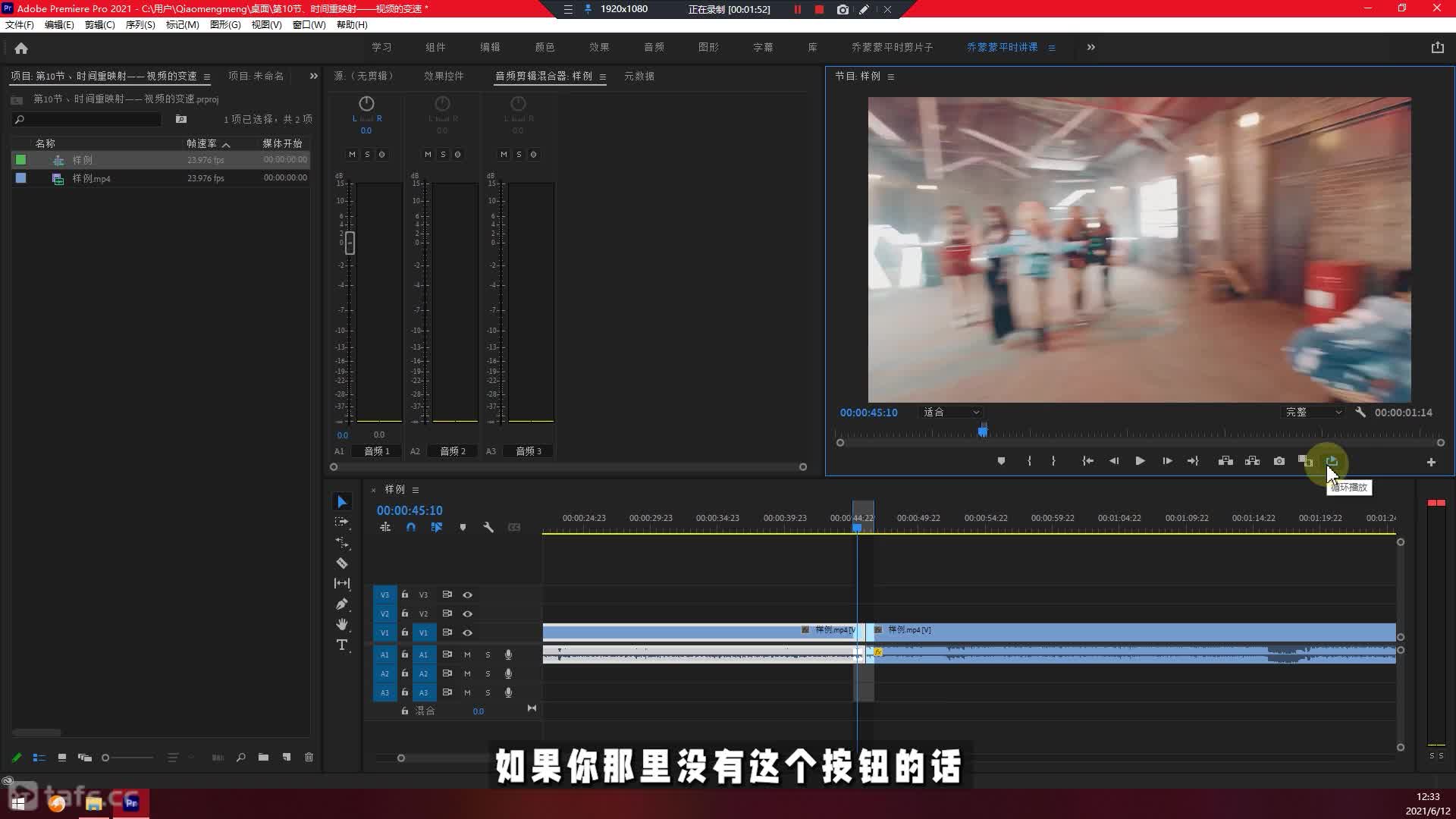Click Add Marker in program monitor

click(1001, 461)
